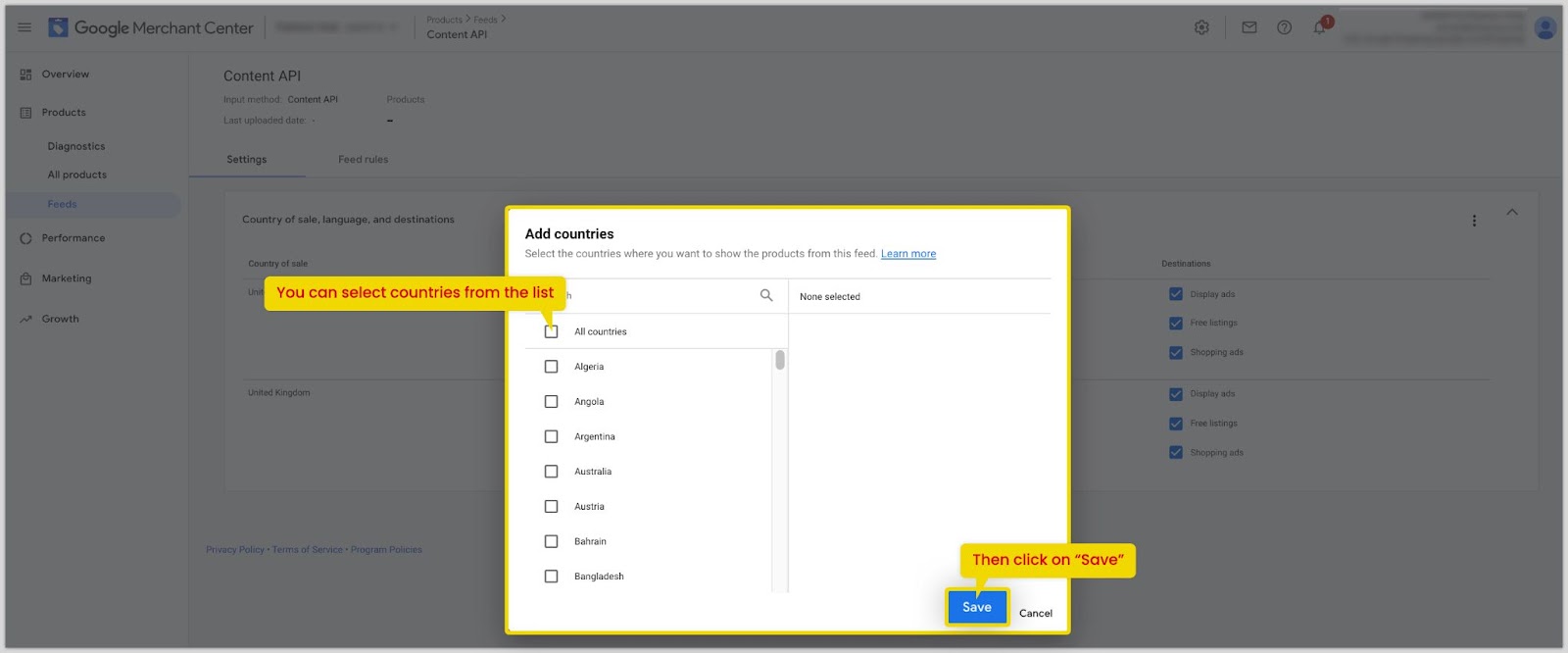This screenshot has height=653, width=1568.
Task: Check the Angola checkbox
Action: tap(551, 402)
